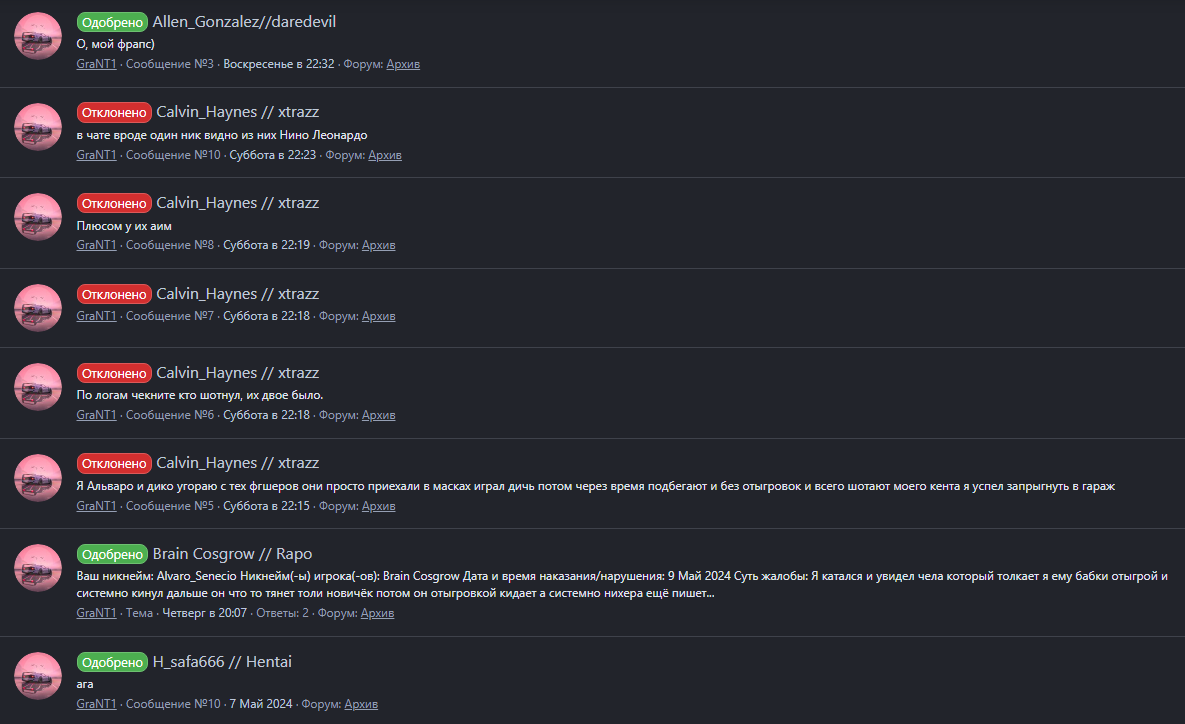Click GraNT1 link under the Brain Cosgrow thread

point(96,613)
